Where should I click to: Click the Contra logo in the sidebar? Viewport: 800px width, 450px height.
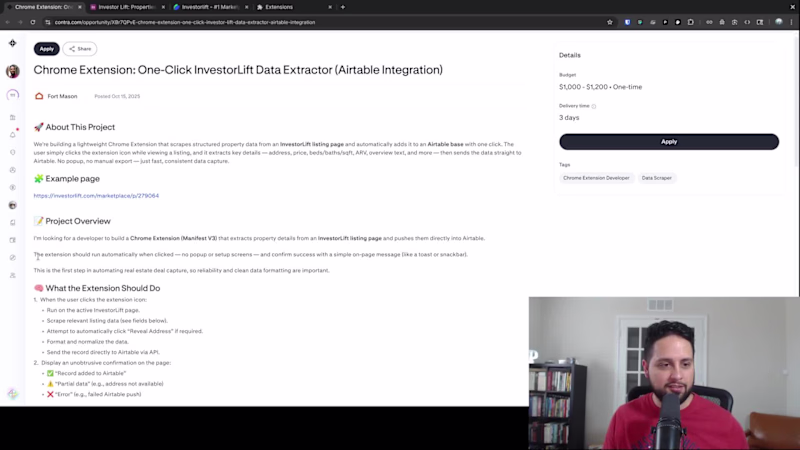click(x=13, y=43)
